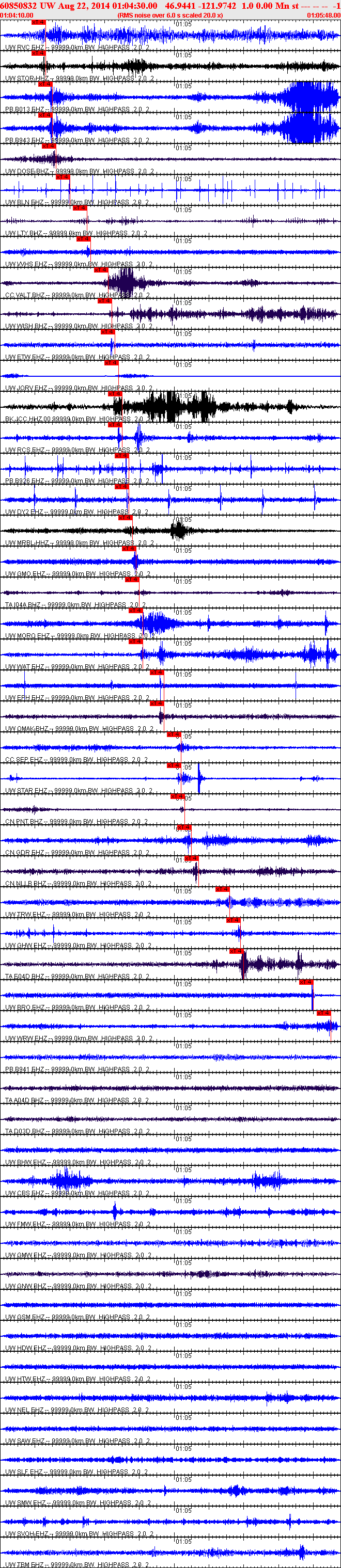Select the CC SEP EHZ trace label
The image size is (341, 1568).
coord(76,760)
